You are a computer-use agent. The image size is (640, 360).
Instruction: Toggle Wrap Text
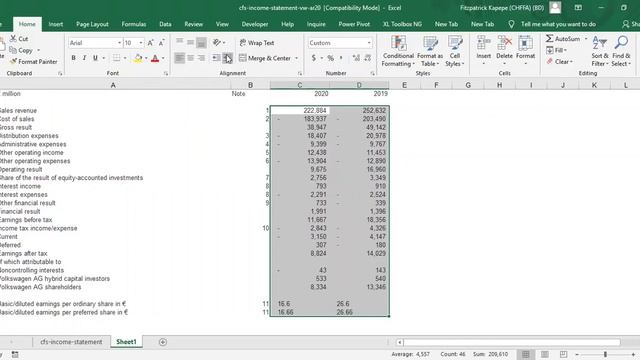pos(257,43)
